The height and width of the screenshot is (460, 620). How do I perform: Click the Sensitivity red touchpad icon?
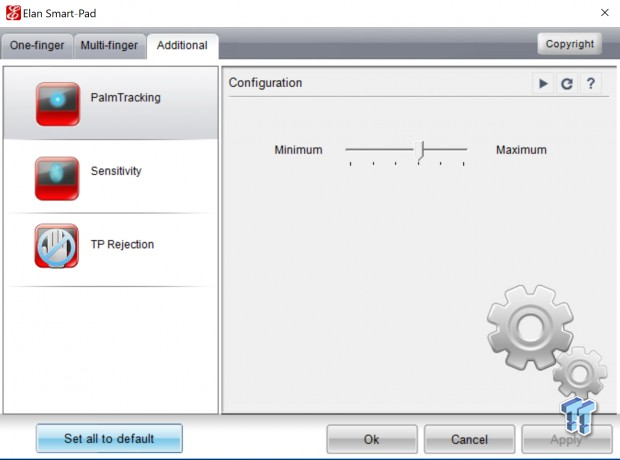click(57, 178)
